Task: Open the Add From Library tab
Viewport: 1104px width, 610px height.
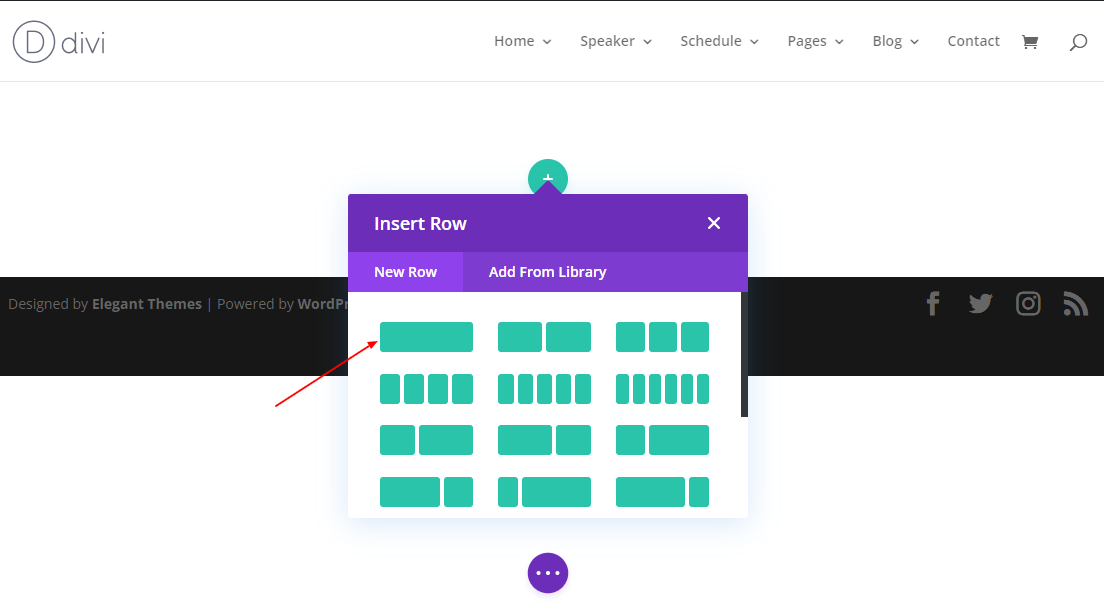Action: 547,271
